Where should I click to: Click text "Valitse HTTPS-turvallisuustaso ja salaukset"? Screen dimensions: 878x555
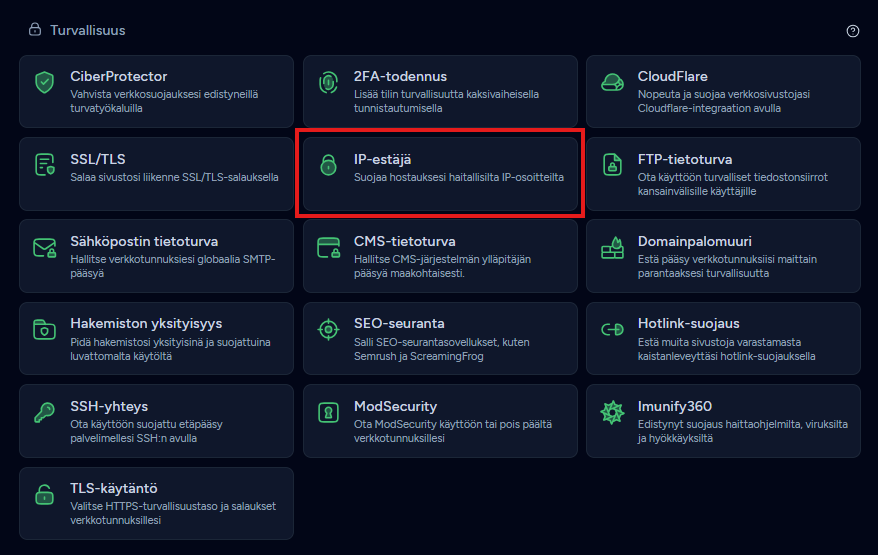tap(173, 506)
